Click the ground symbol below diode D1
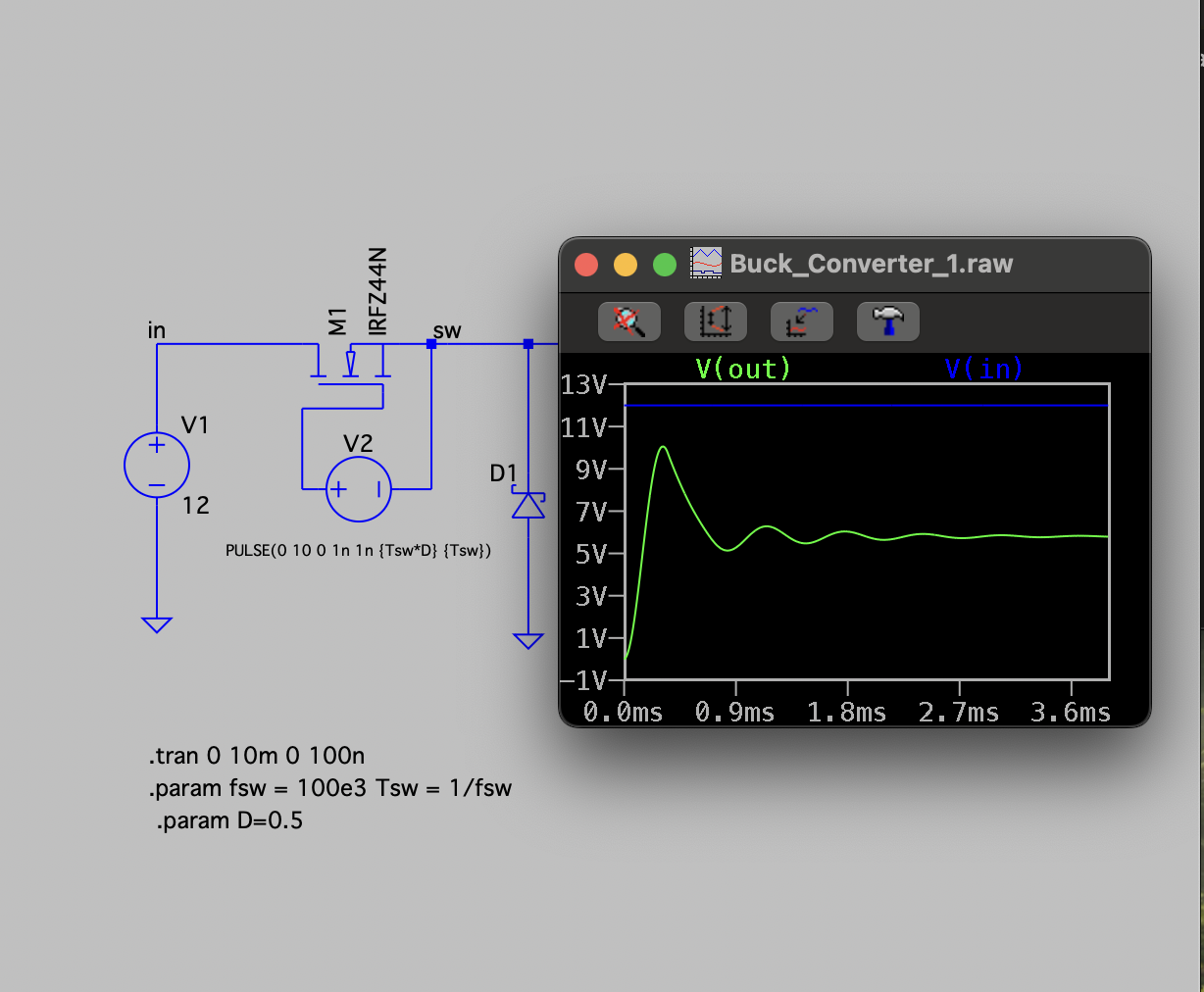The image size is (1204, 992). point(528,637)
